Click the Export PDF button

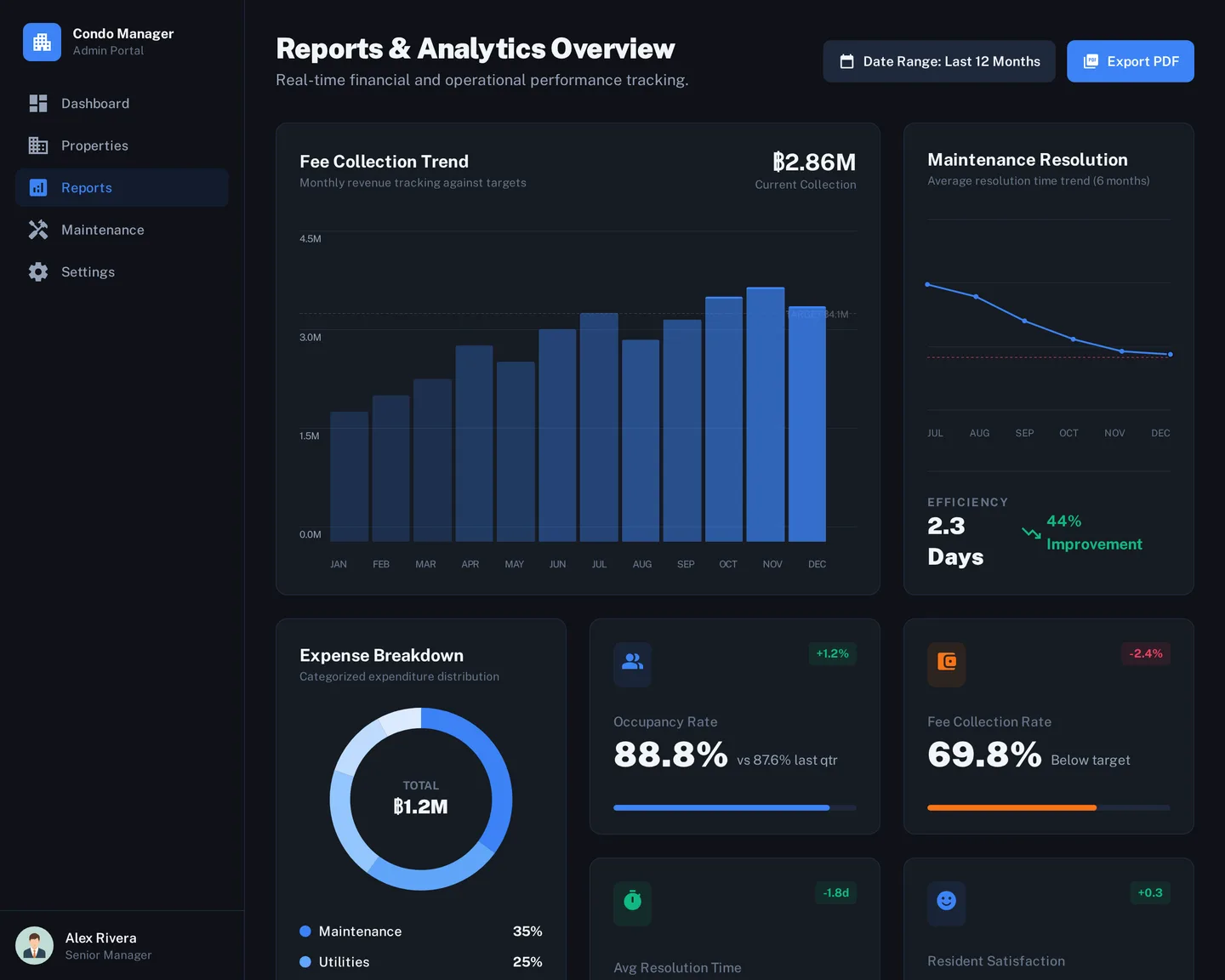1130,61
